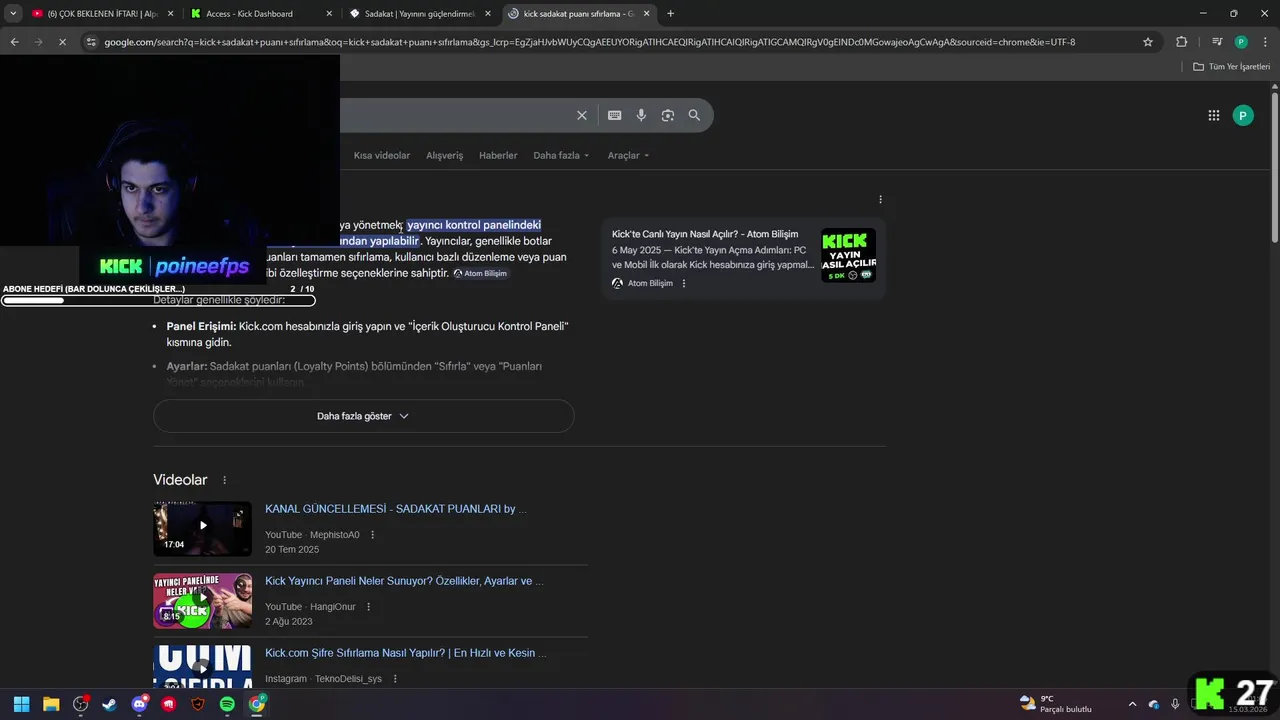Close the kick sadakat puanı sıfırlama tab

(645, 14)
